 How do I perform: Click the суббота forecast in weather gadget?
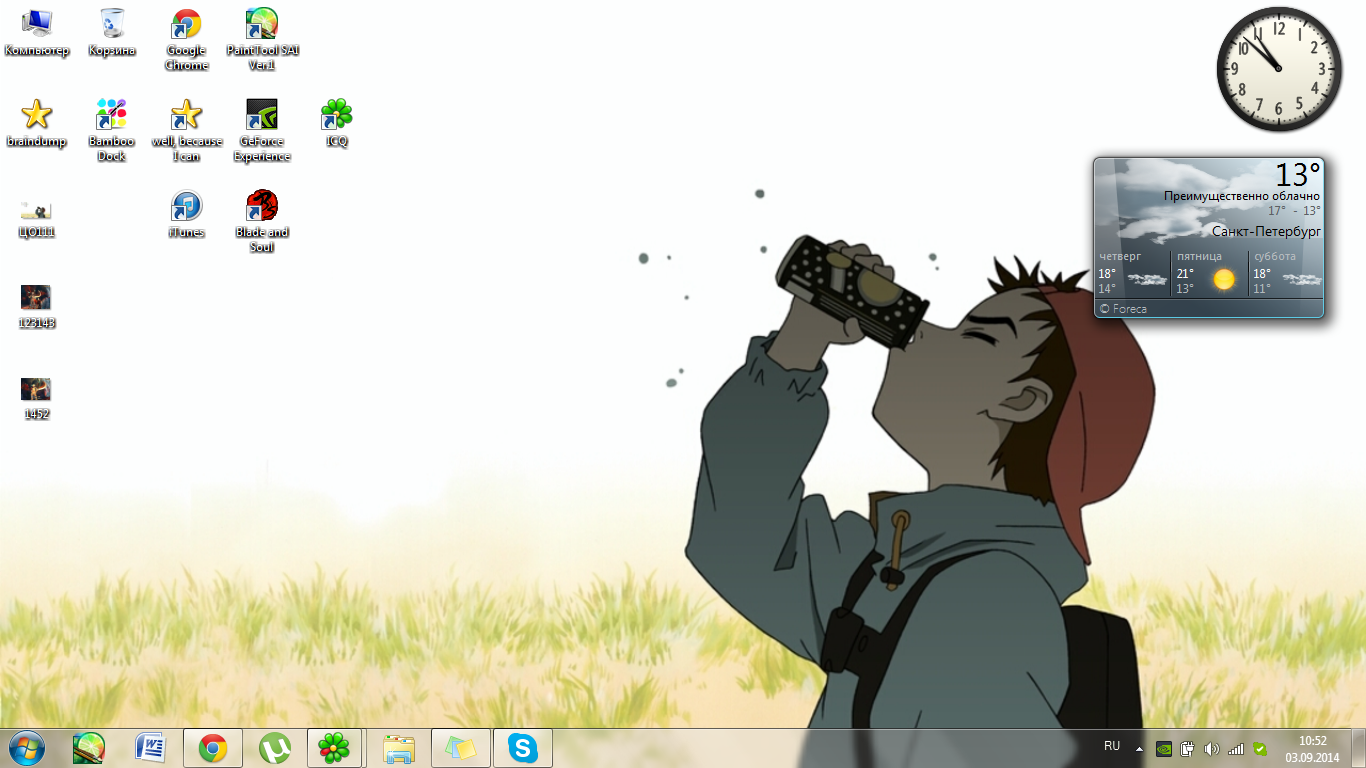[x=1287, y=272]
